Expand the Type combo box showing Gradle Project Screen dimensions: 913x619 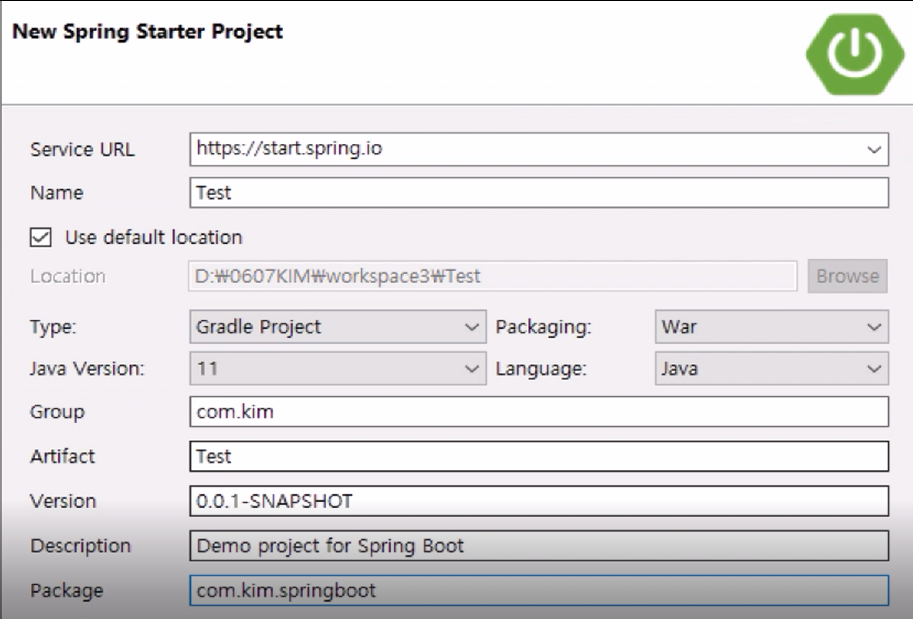(x=338, y=327)
